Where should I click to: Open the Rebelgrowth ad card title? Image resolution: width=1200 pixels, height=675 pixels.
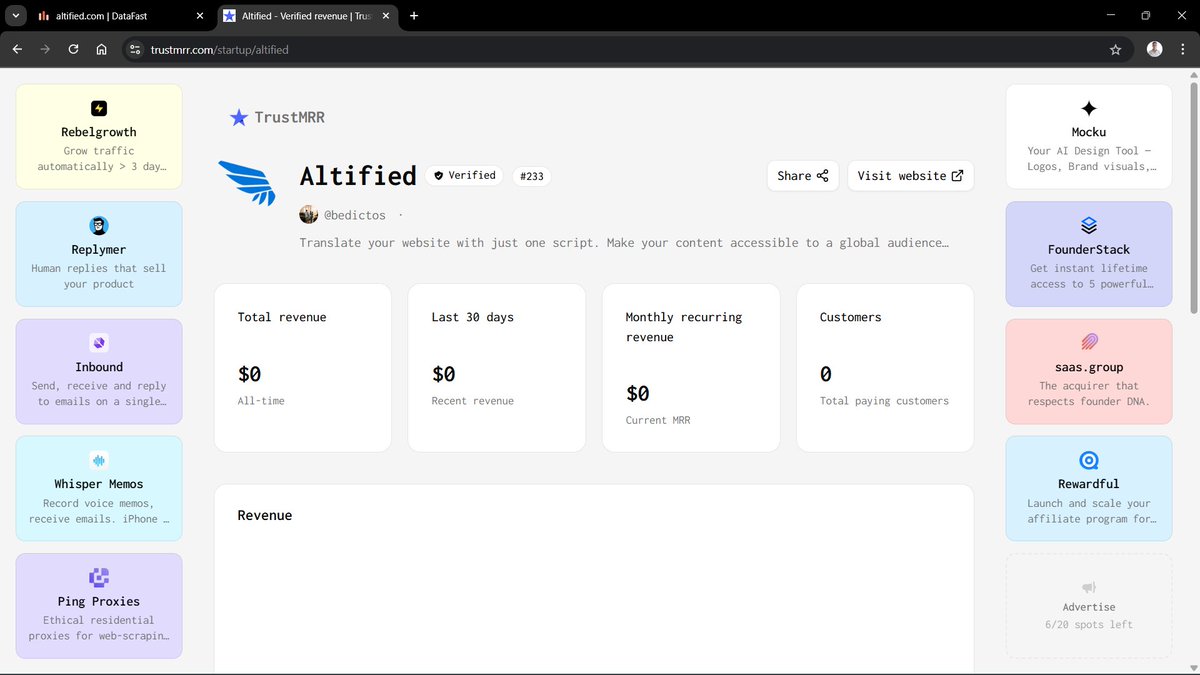99,132
